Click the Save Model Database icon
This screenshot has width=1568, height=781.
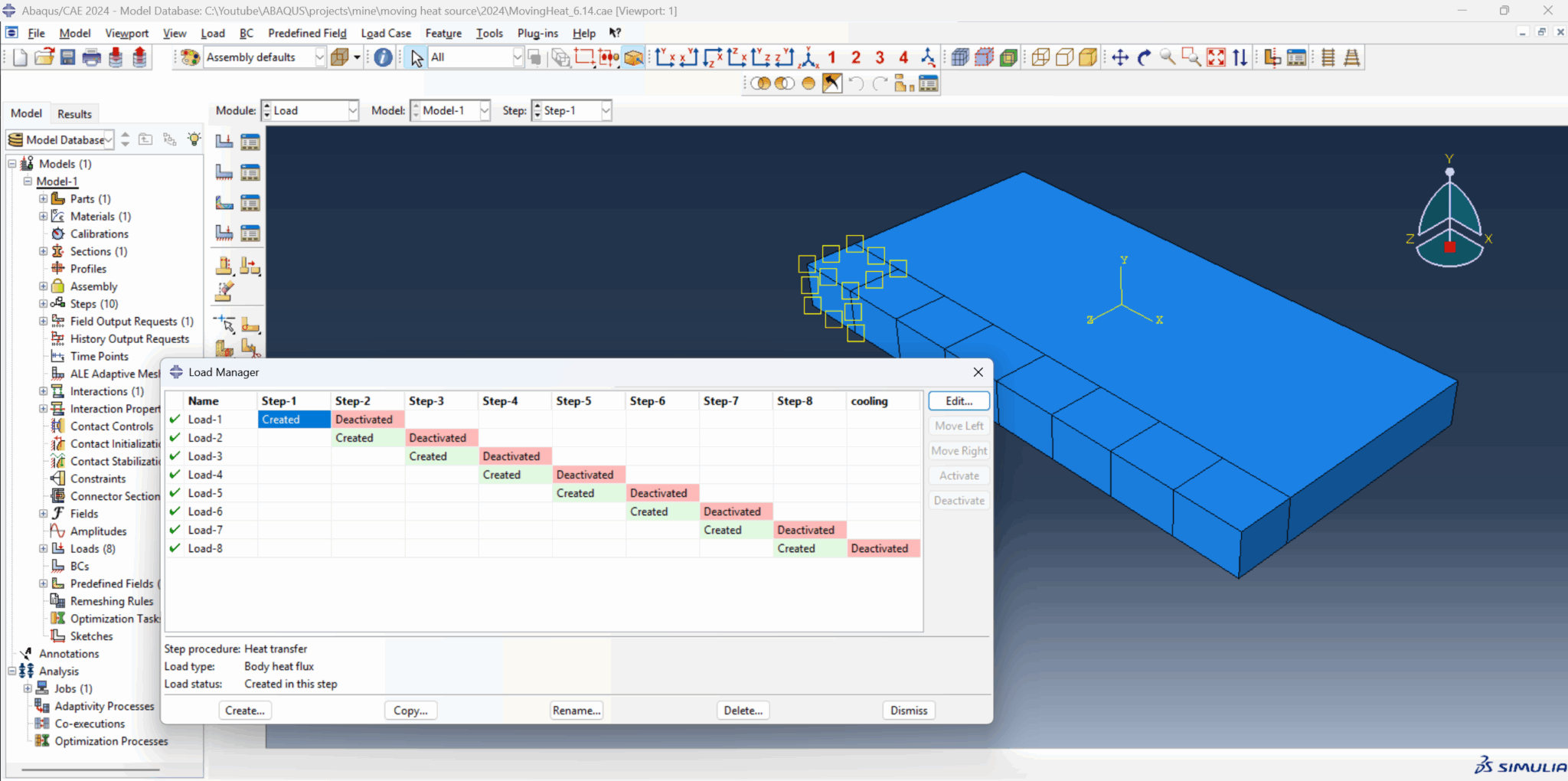coord(68,57)
